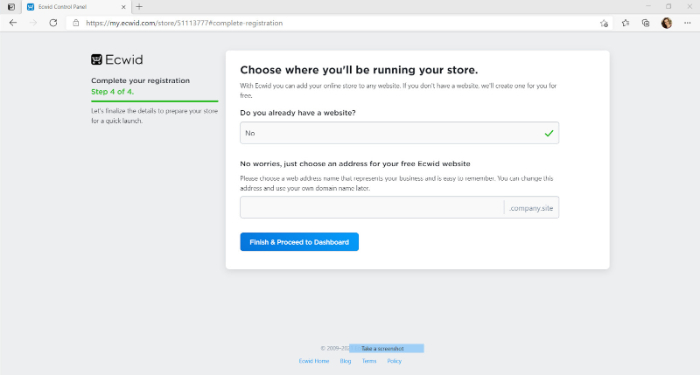Open the tab actions menu icon

tap(11, 7)
